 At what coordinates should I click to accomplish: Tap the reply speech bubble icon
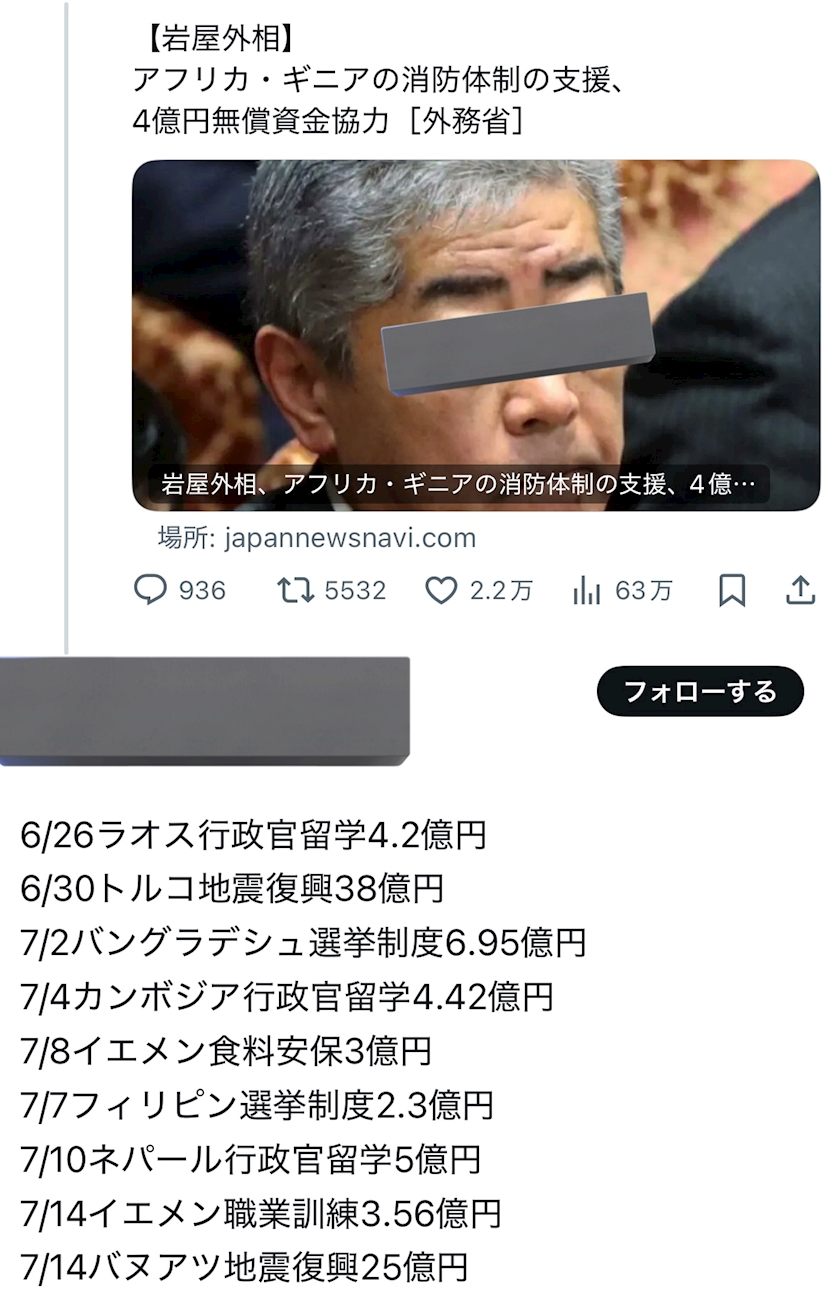(x=150, y=591)
